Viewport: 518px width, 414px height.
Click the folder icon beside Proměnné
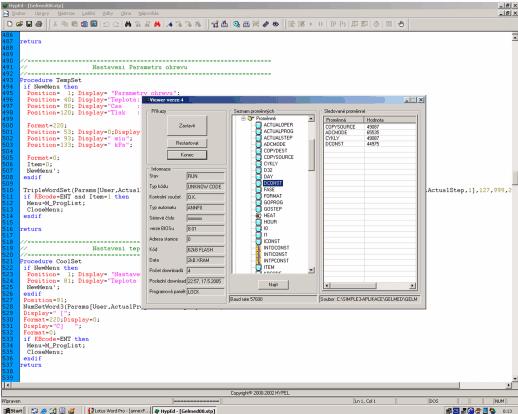coord(251,118)
